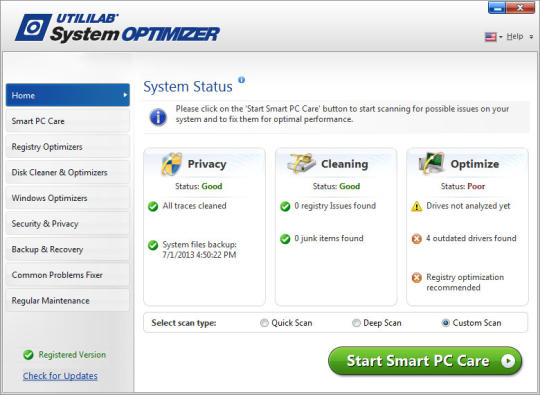Screen dimensions: 540x395
Task: Click the Privacy shield icon
Action: [x=172, y=164]
